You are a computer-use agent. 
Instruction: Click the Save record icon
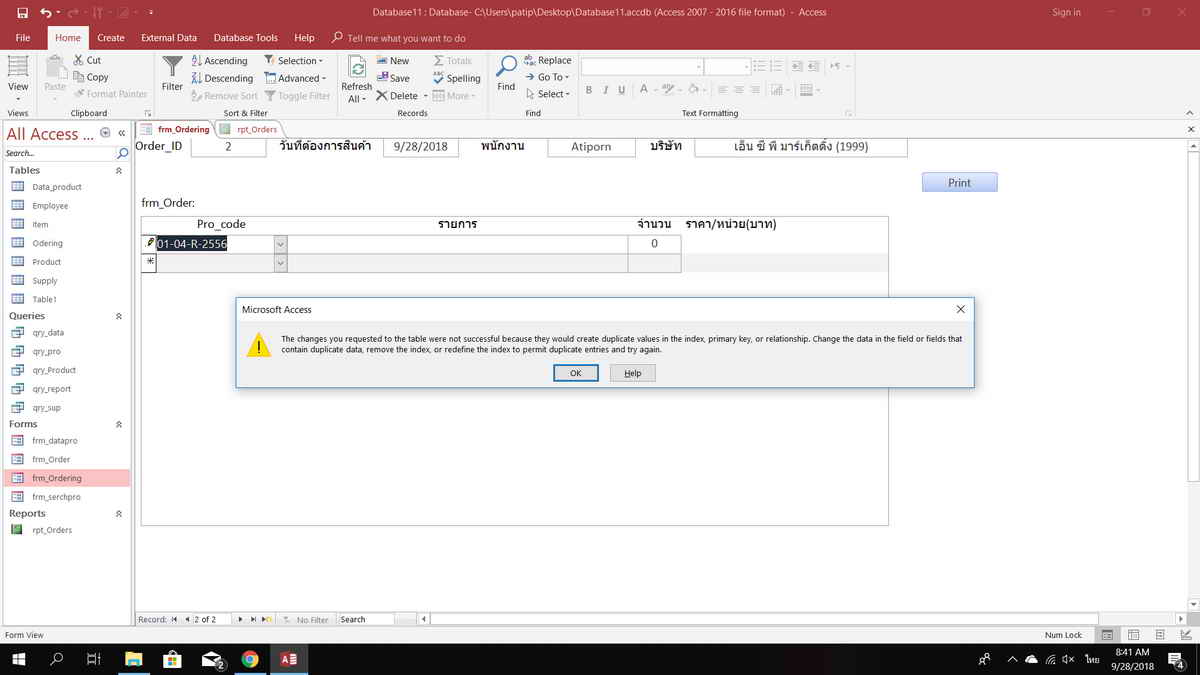[x=383, y=78]
